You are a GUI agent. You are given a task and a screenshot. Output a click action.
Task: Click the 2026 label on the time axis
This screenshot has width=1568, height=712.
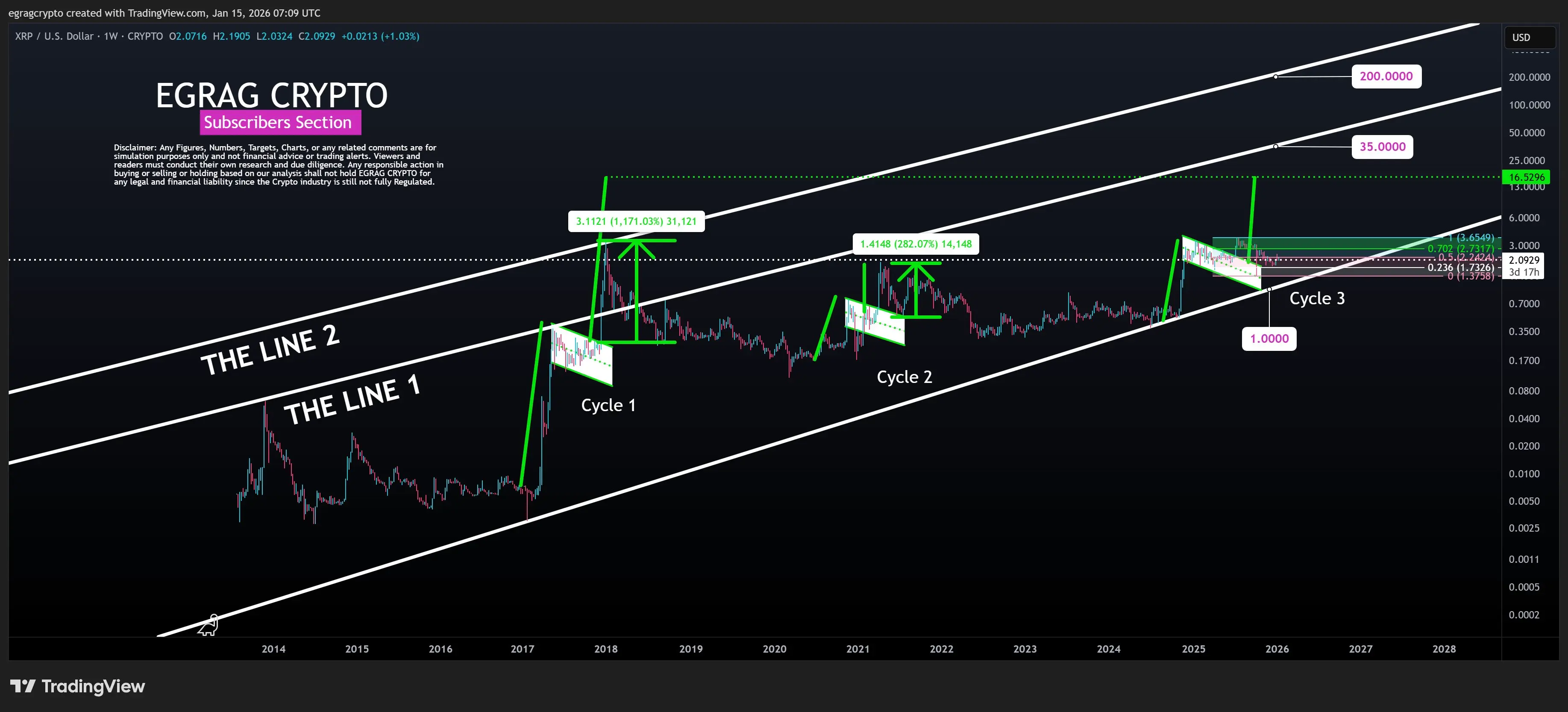tap(1277, 649)
